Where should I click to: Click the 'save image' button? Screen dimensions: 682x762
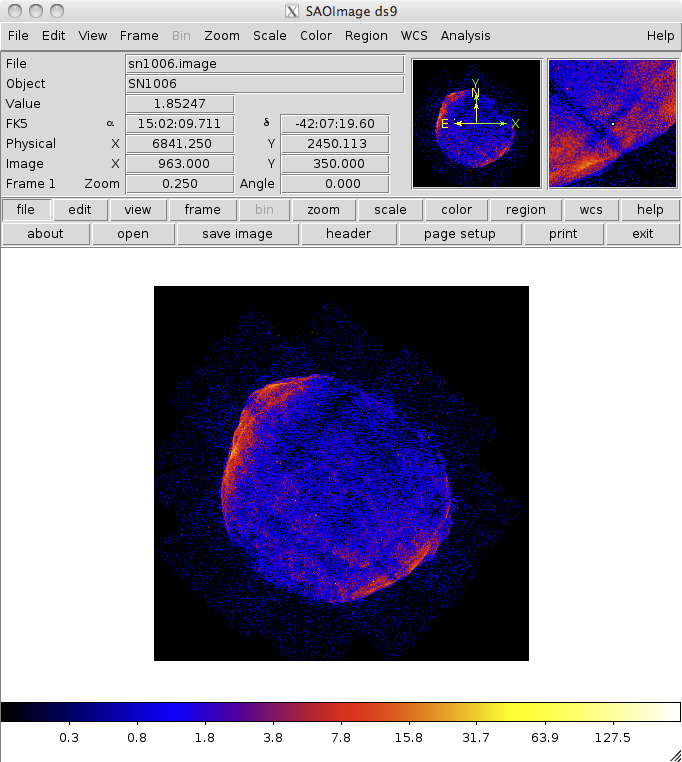click(237, 234)
